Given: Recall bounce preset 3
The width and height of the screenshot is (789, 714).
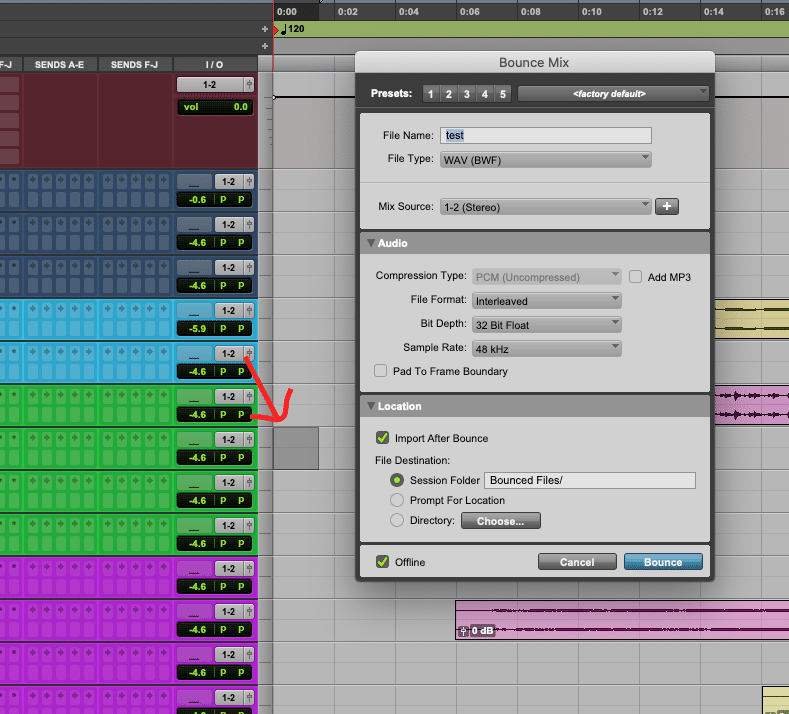Looking at the screenshot, I should 466,94.
